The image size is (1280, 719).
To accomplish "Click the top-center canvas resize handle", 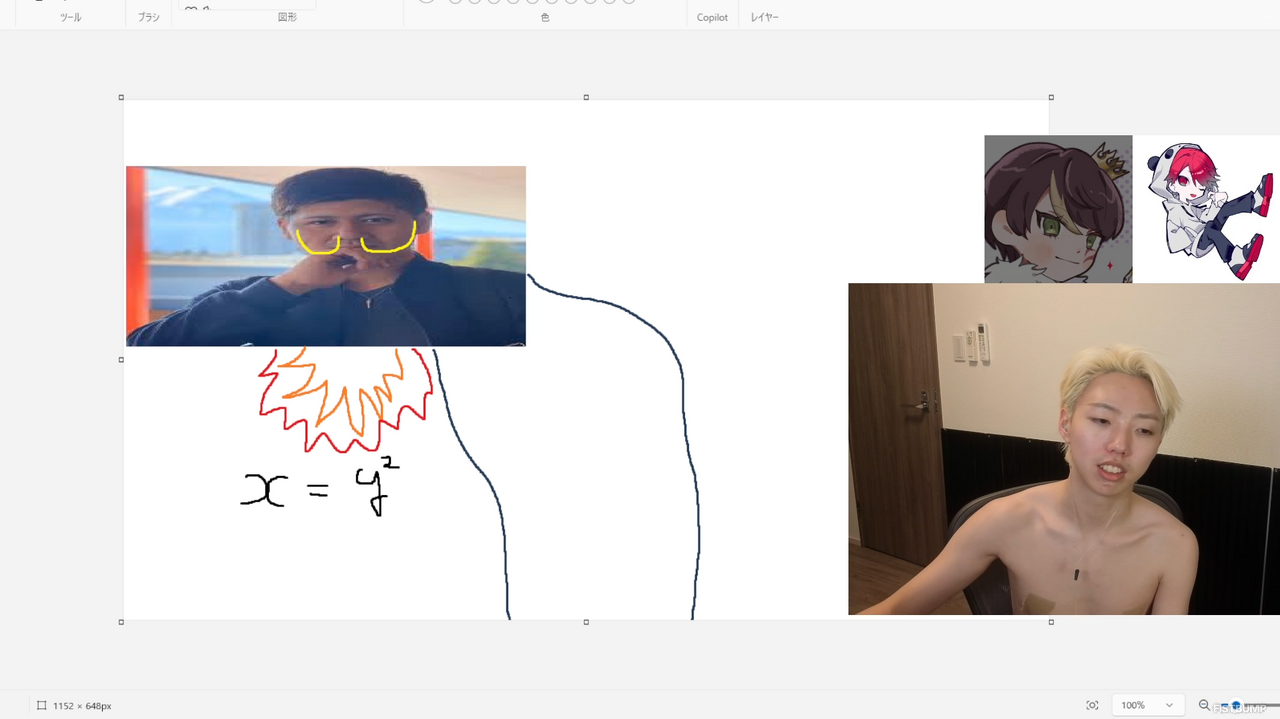I will 586,98.
